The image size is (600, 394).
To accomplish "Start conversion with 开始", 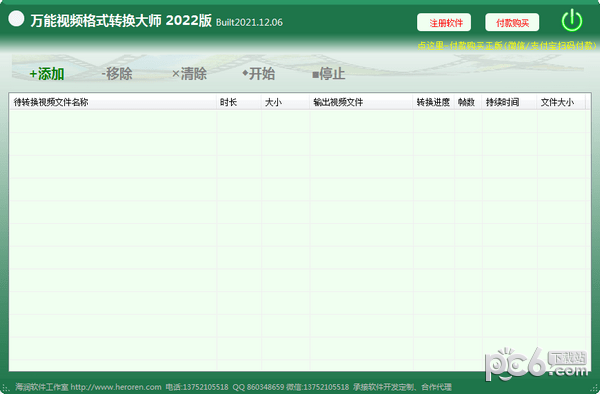I will click(258, 73).
